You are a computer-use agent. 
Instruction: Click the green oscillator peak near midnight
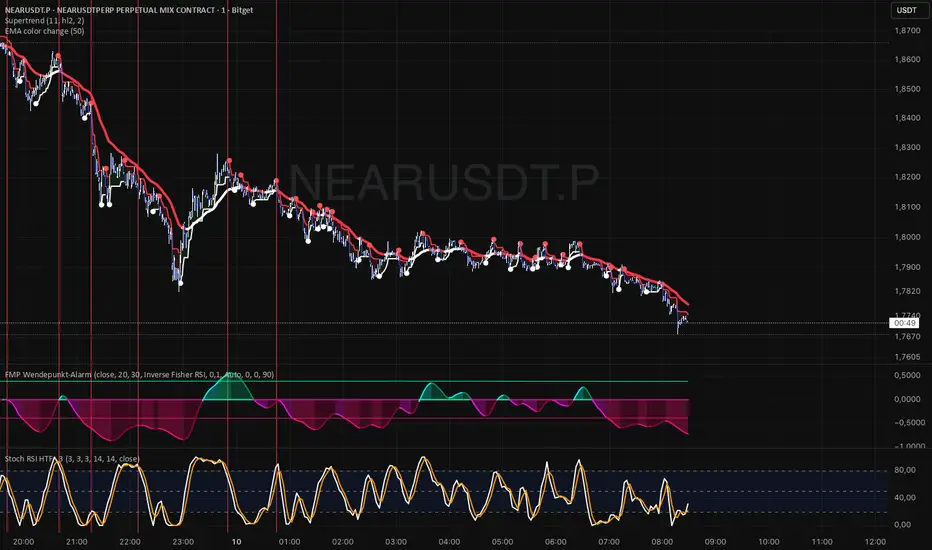pyautogui.click(x=231, y=378)
